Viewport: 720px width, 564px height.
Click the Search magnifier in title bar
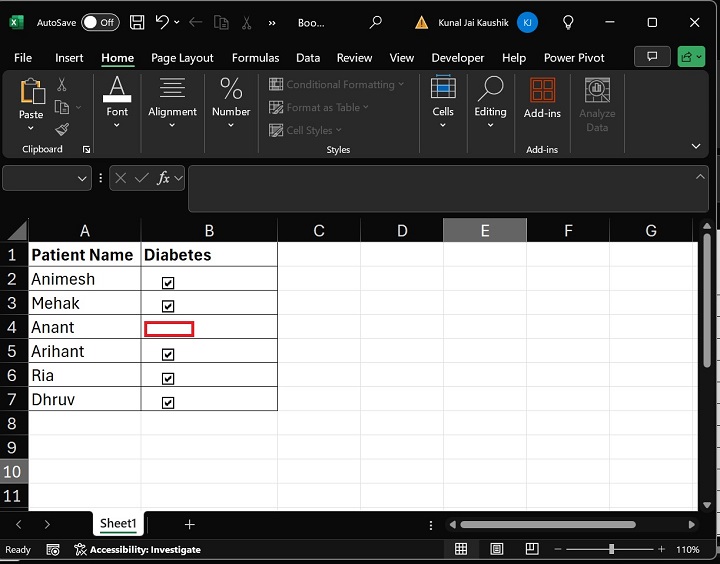pos(376,22)
